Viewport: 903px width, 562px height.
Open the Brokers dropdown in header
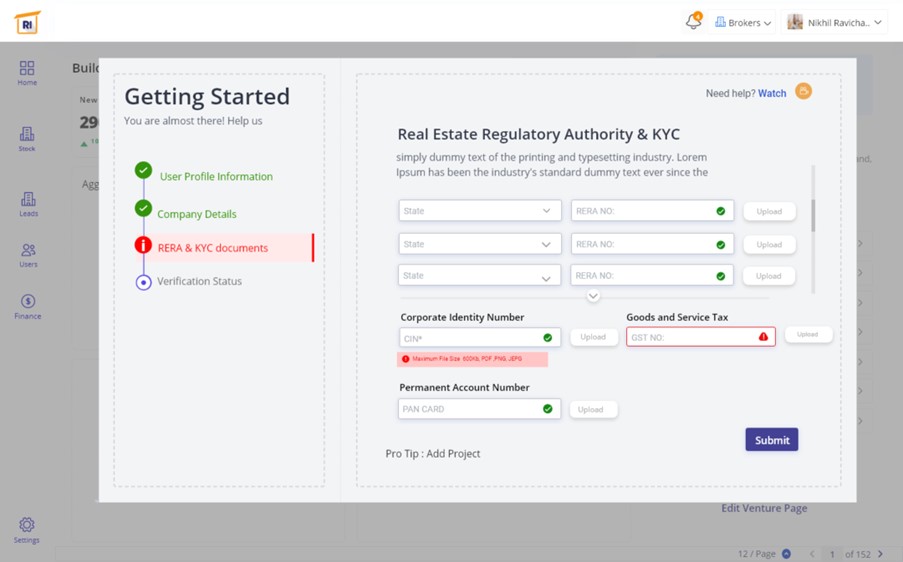point(743,22)
